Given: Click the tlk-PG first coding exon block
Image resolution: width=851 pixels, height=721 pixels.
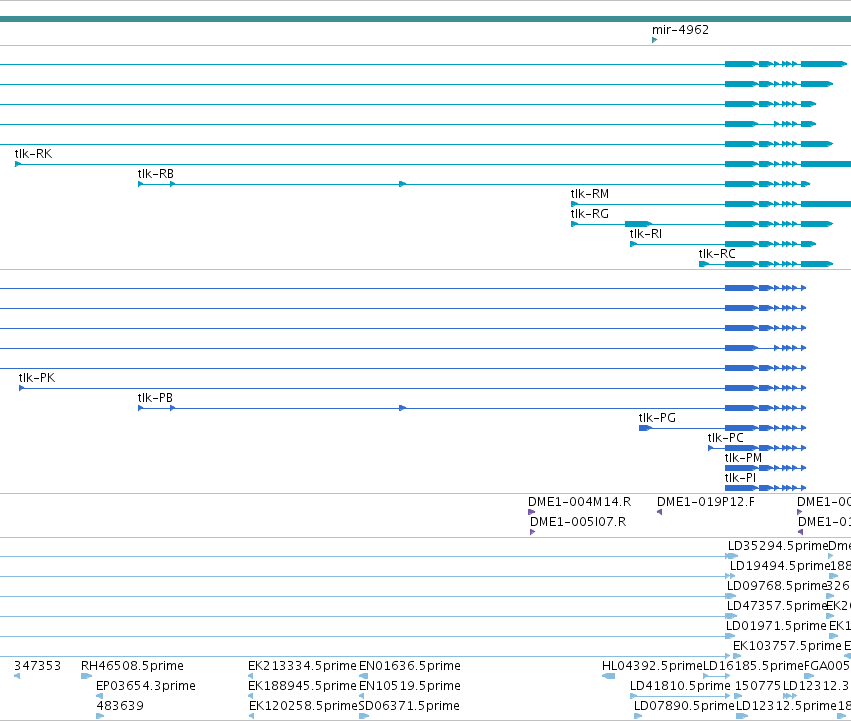Looking at the screenshot, I should pyautogui.click(x=645, y=428).
